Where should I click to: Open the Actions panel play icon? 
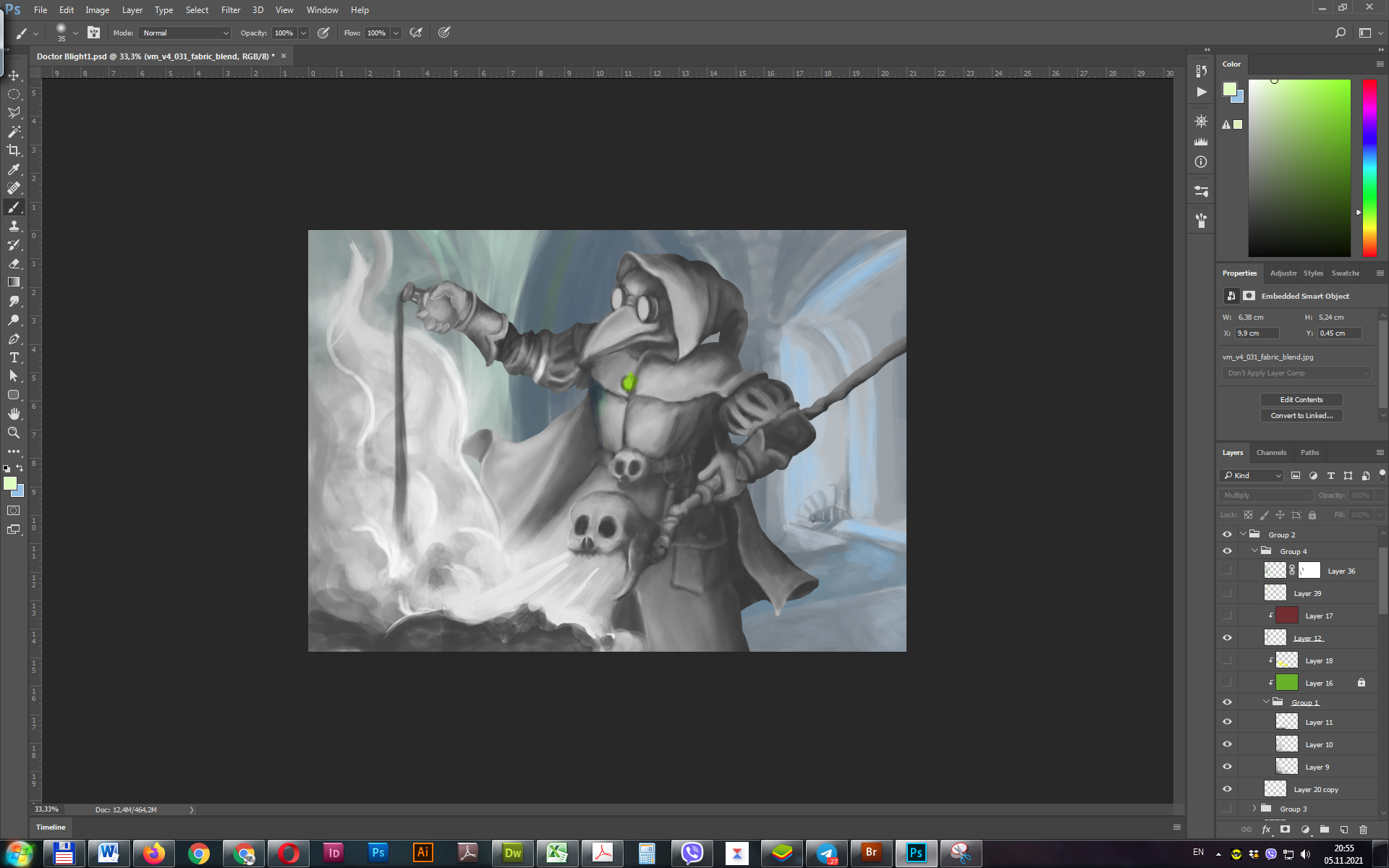click(1201, 92)
